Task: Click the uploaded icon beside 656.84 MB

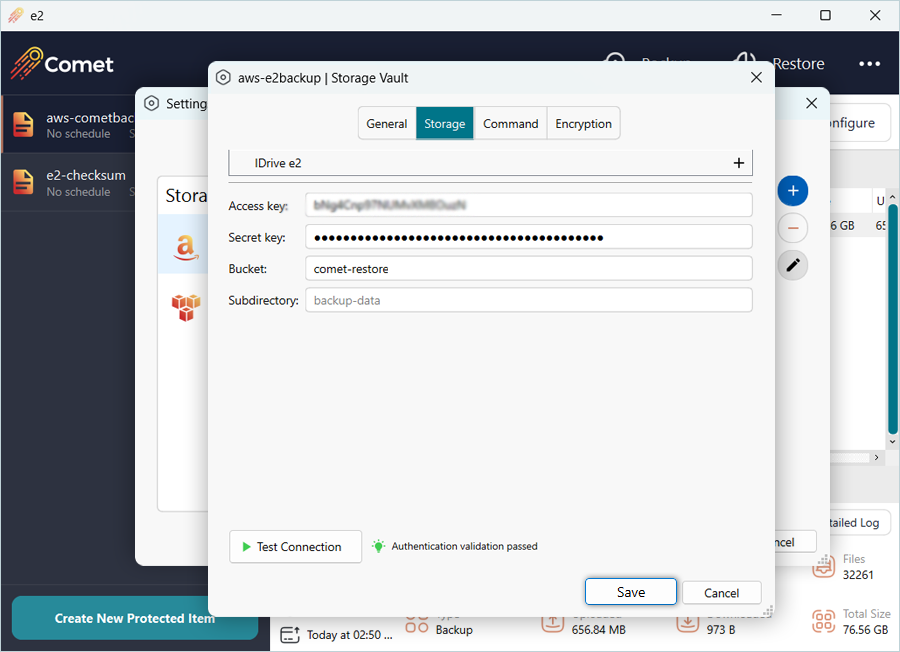Action: 552,623
